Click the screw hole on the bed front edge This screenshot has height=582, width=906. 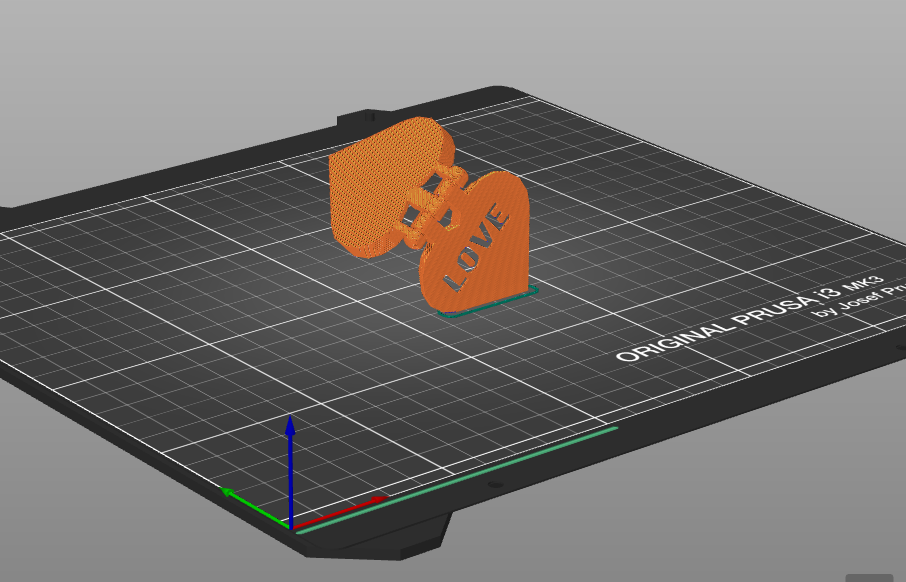click(x=494, y=484)
